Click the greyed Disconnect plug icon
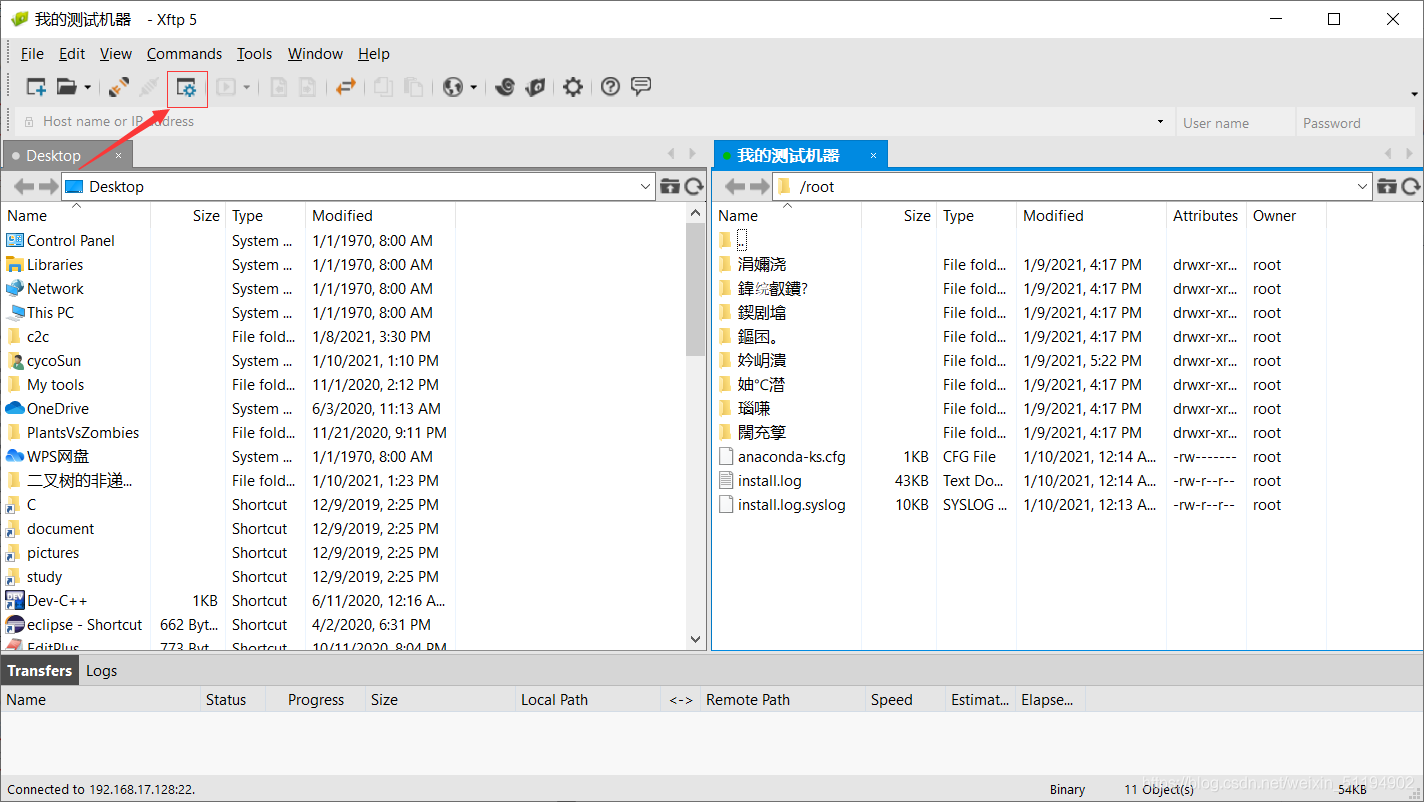The image size is (1424, 802). coord(149,87)
